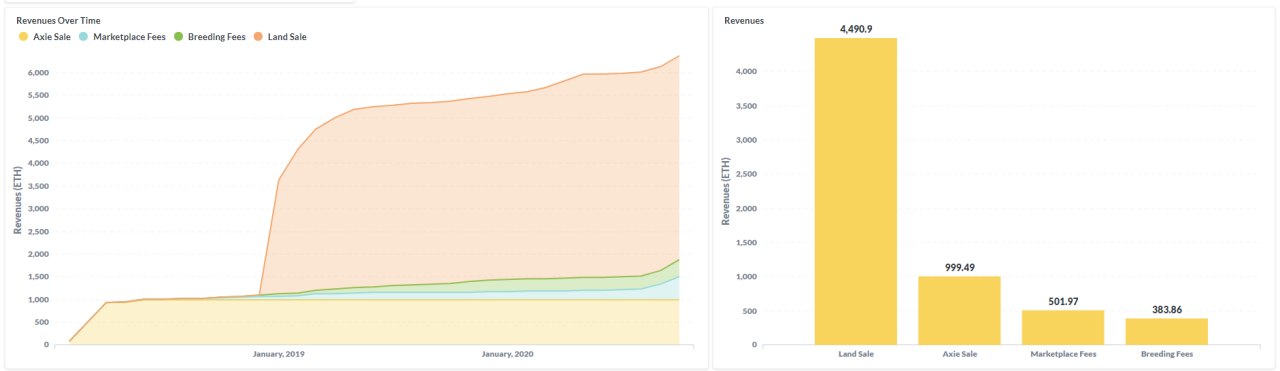Click the 999.49 value label
The height and width of the screenshot is (371, 1280).
960,268
